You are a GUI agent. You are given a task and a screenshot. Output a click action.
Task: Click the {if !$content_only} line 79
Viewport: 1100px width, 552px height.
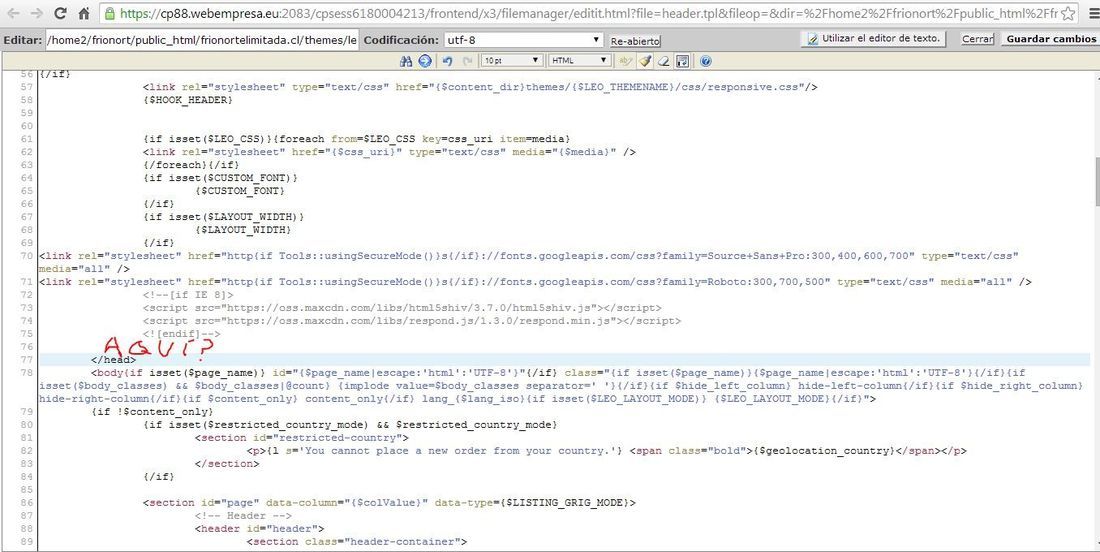point(152,412)
